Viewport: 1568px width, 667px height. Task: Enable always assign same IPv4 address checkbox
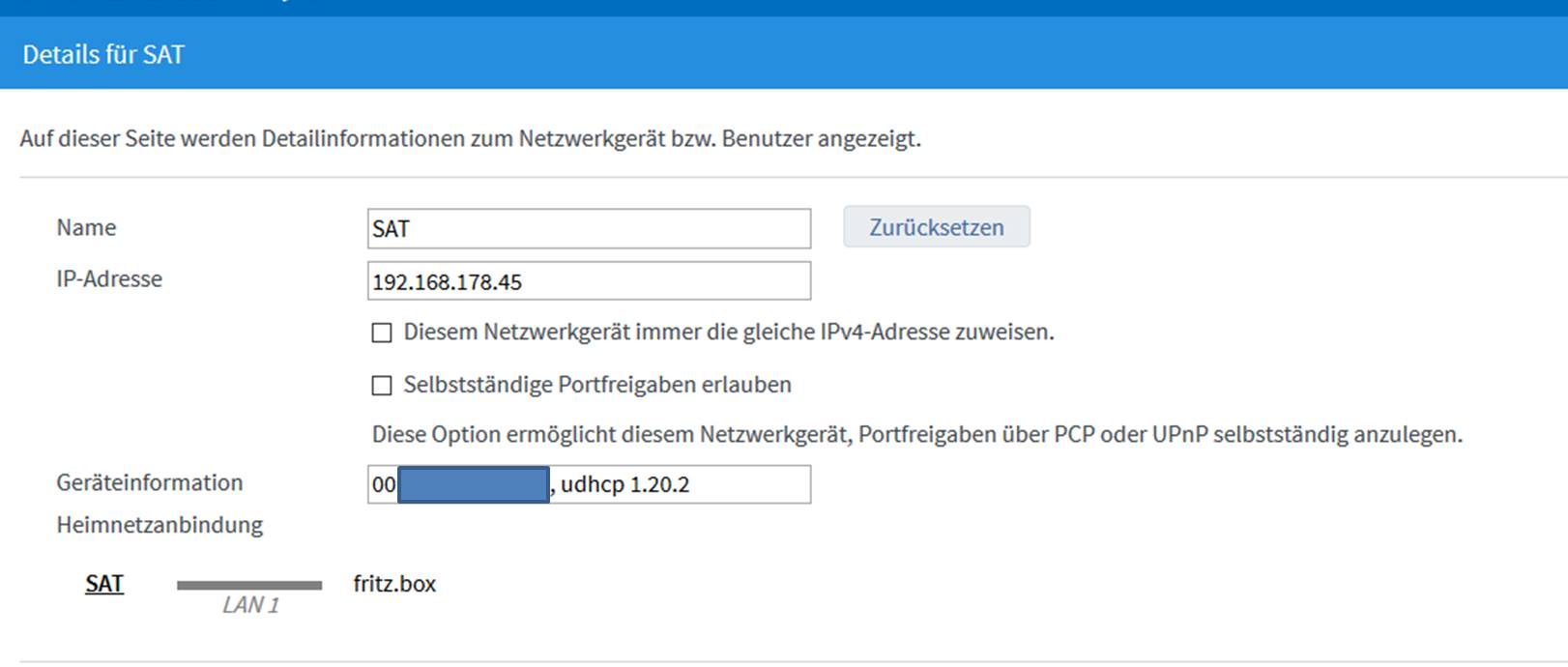pos(382,333)
